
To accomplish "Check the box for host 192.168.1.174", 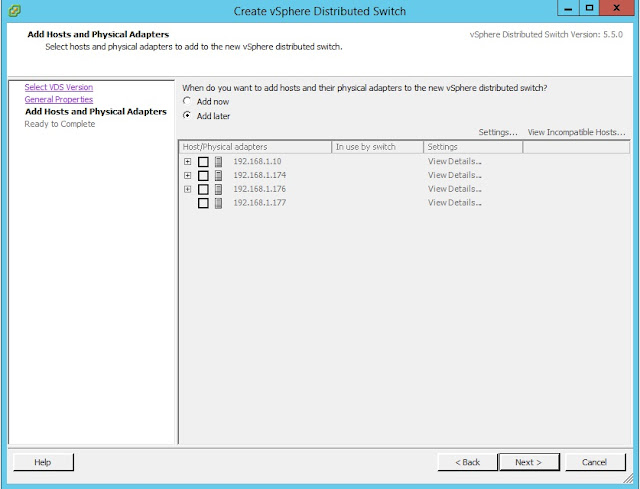I will pos(203,176).
